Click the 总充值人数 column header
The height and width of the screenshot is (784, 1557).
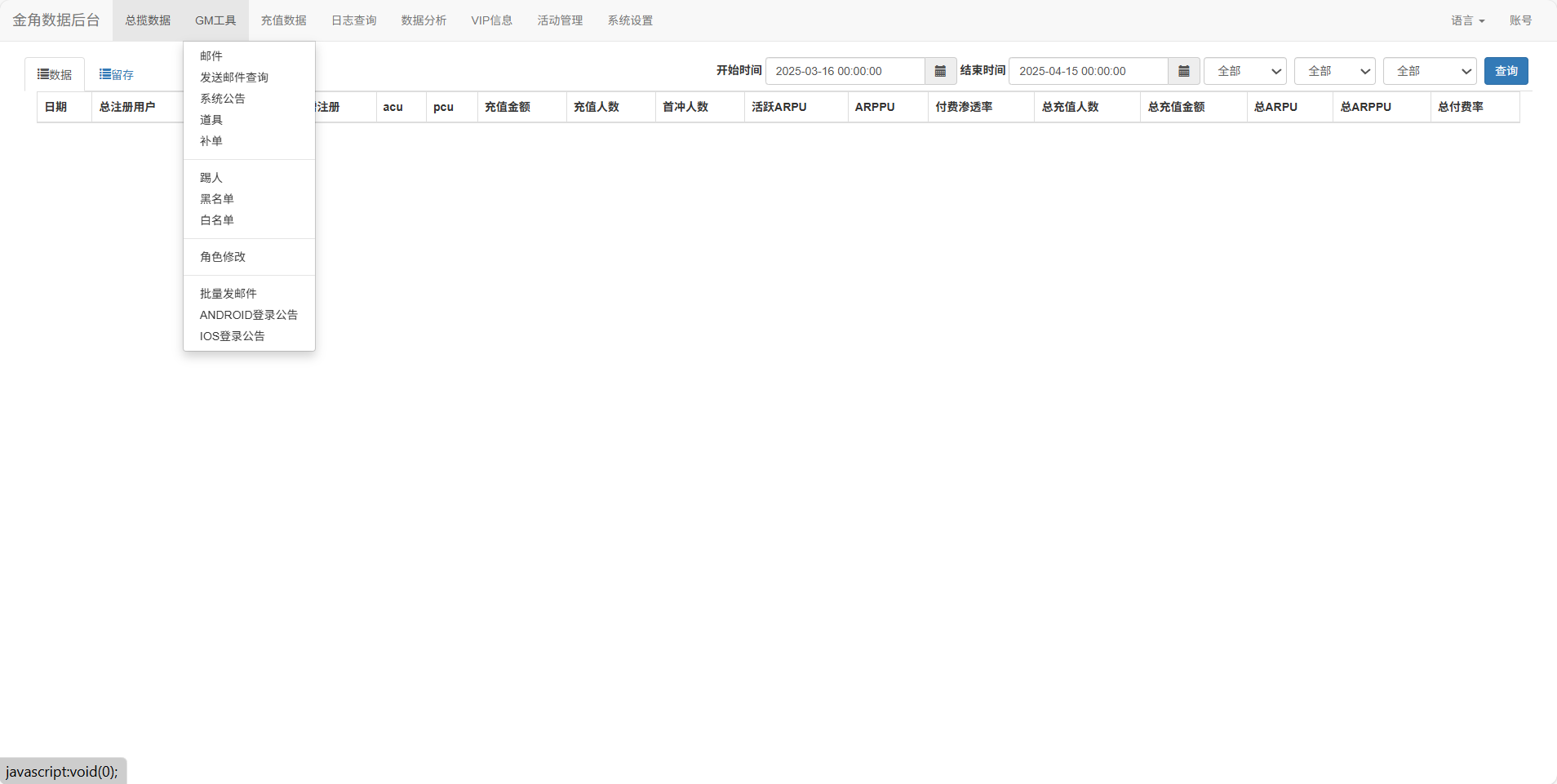coord(1087,107)
